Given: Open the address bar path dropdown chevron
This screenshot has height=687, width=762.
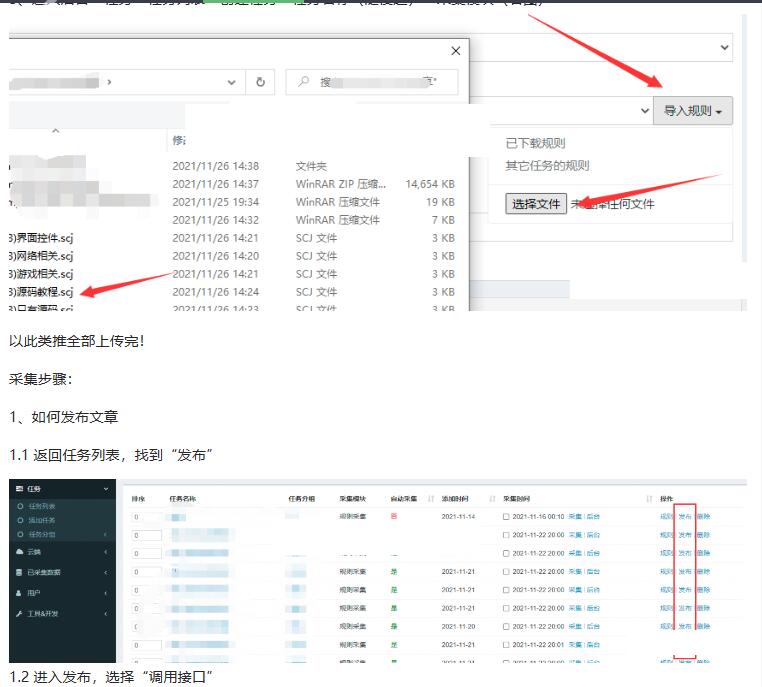Looking at the screenshot, I should coord(231,82).
